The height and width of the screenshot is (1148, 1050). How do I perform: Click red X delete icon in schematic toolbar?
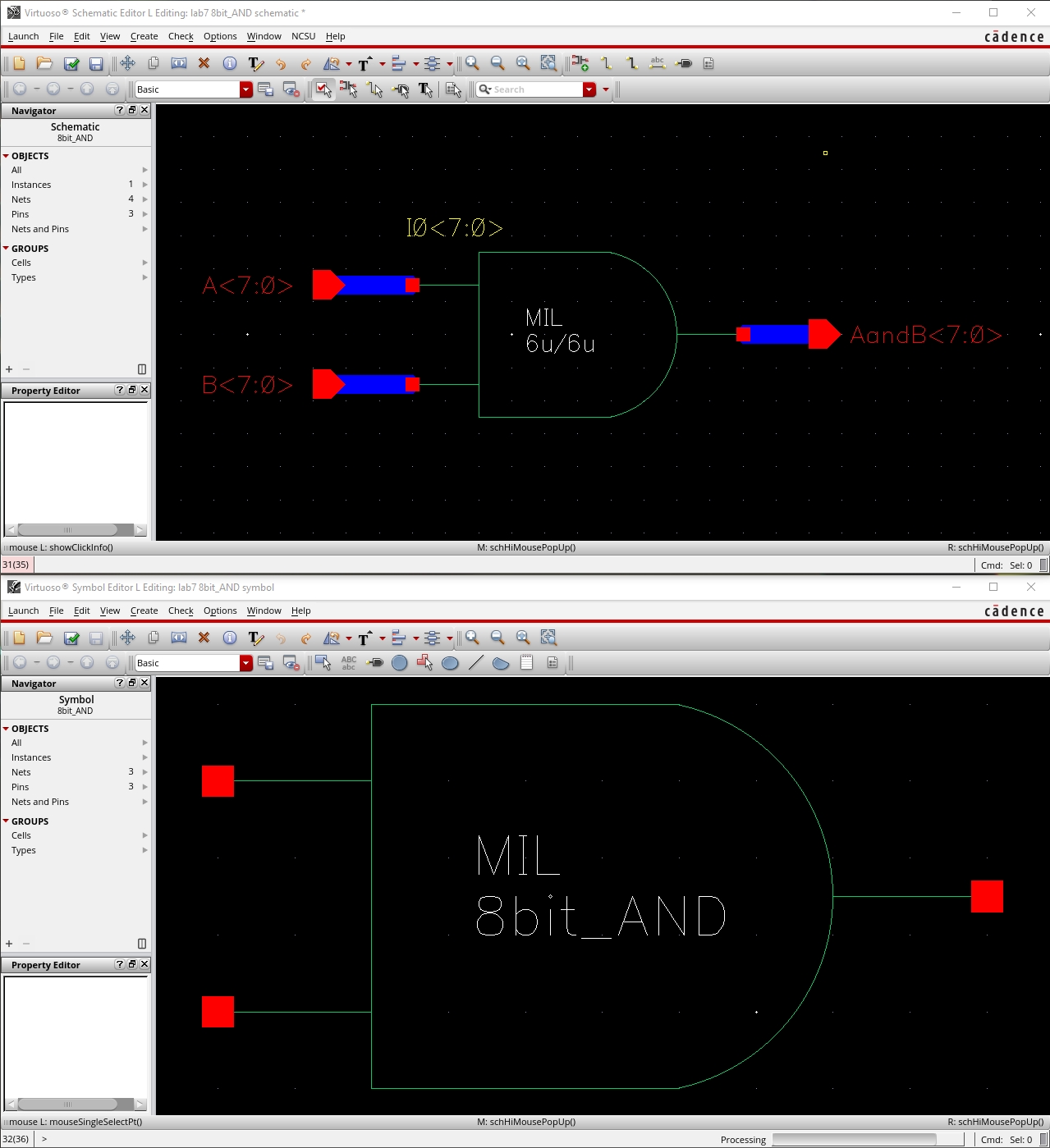[x=204, y=63]
